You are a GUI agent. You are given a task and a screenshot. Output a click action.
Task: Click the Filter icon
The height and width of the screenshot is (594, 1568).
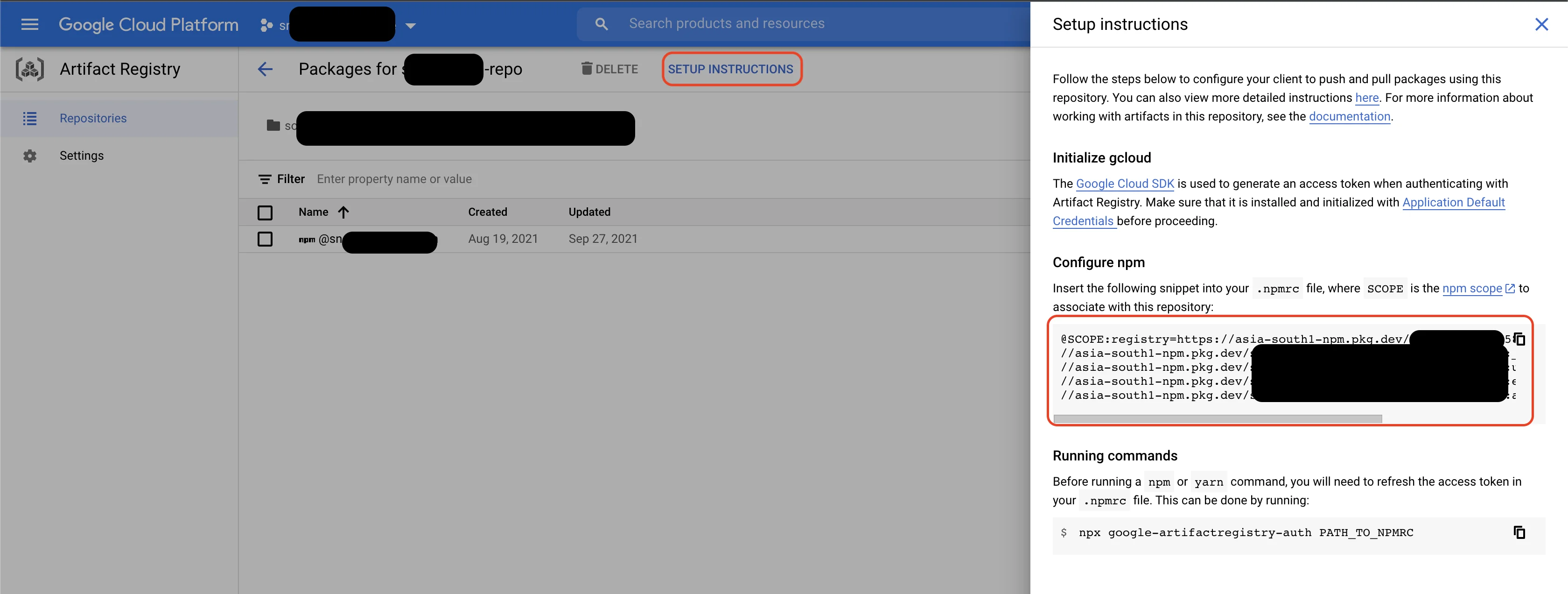pyautogui.click(x=264, y=179)
